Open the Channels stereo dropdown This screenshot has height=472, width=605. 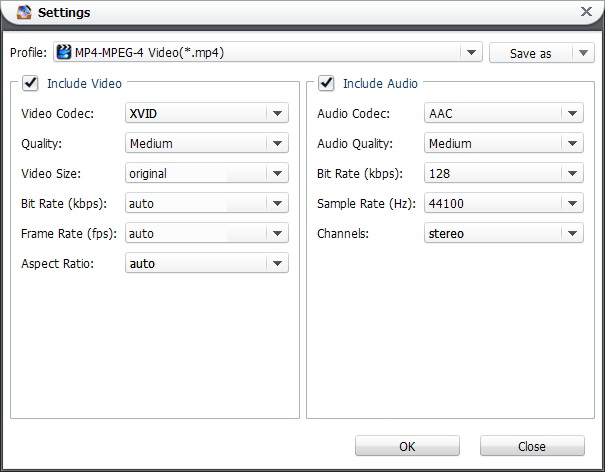[504, 233]
